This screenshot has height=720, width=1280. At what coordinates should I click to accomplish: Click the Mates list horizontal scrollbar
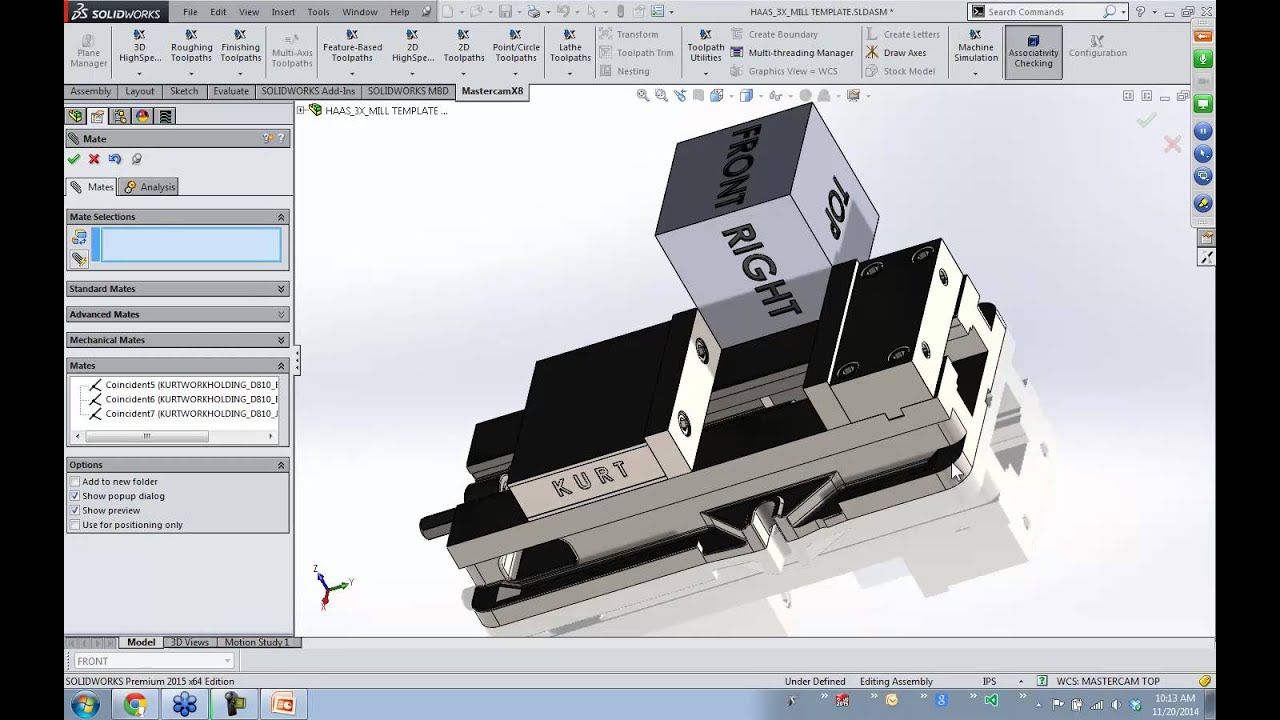pyautogui.click(x=147, y=436)
